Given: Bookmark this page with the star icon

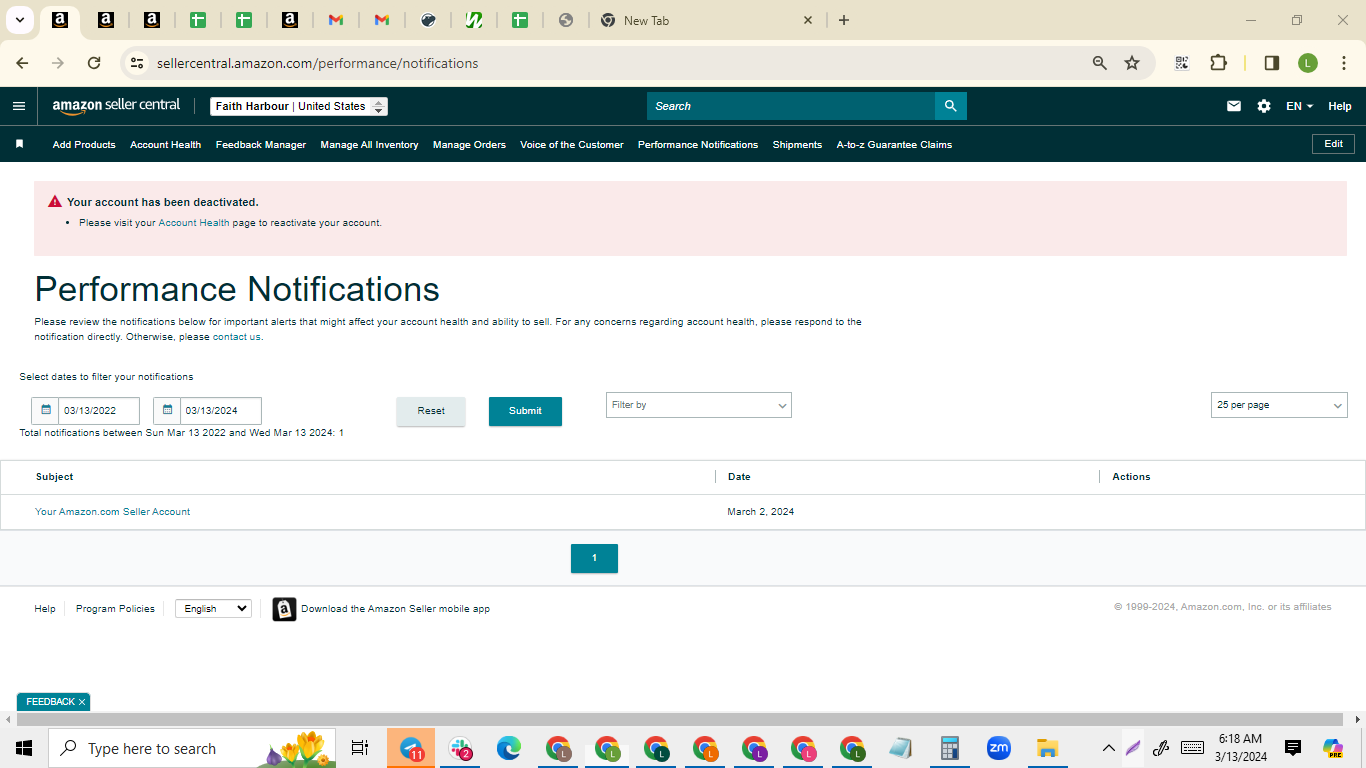Looking at the screenshot, I should tap(1132, 63).
